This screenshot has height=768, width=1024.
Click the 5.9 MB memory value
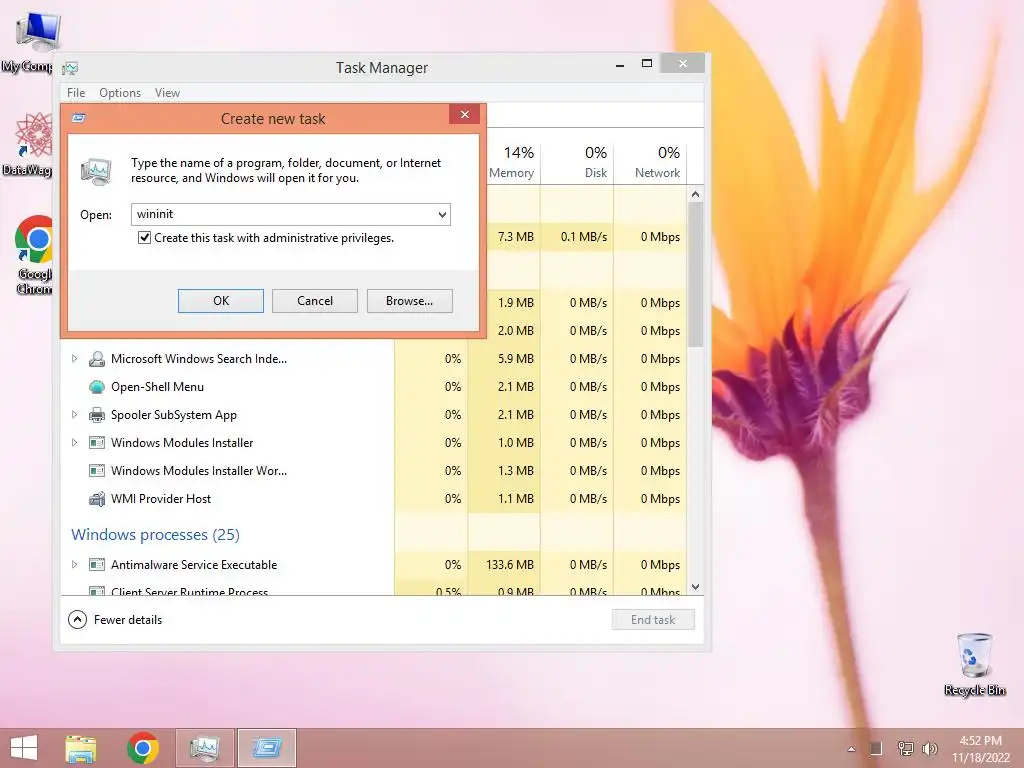pyautogui.click(x=515, y=359)
